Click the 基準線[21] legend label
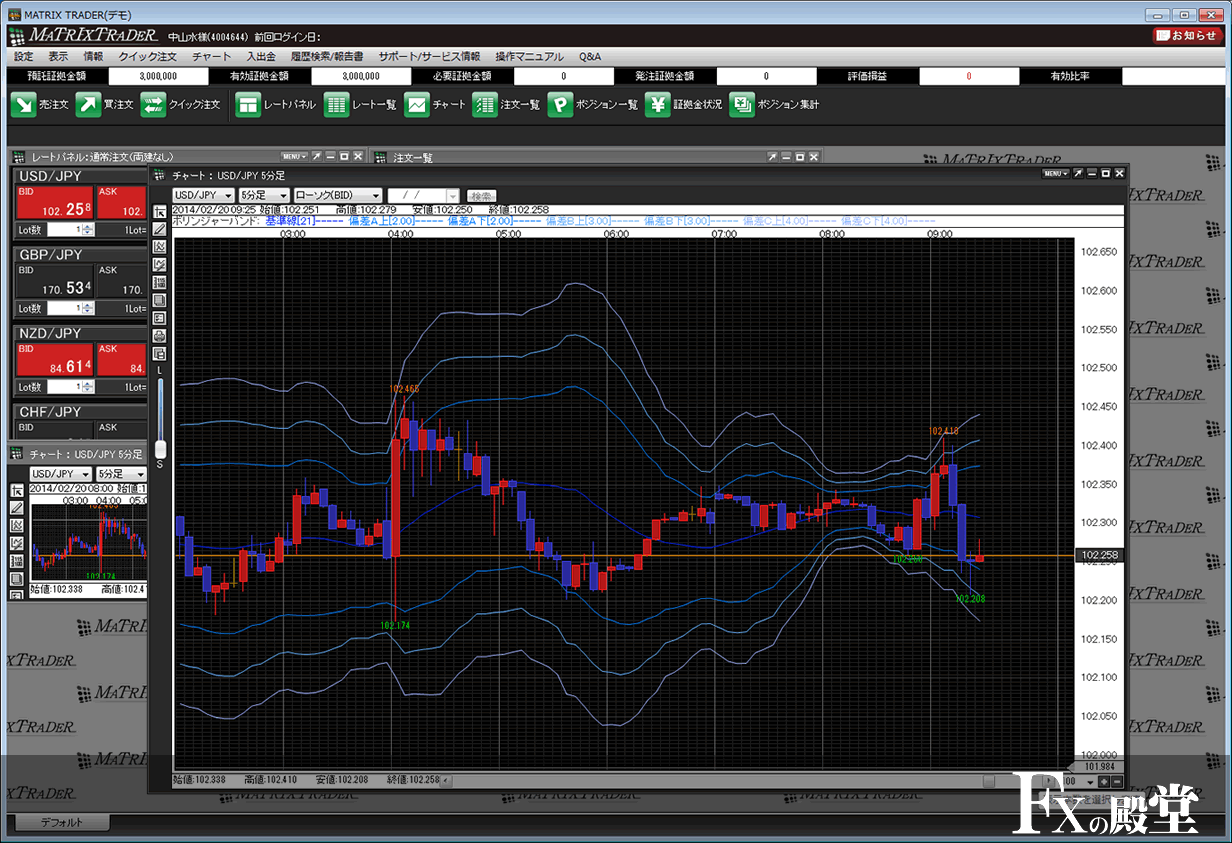The width and height of the screenshot is (1232, 843). 290,221
